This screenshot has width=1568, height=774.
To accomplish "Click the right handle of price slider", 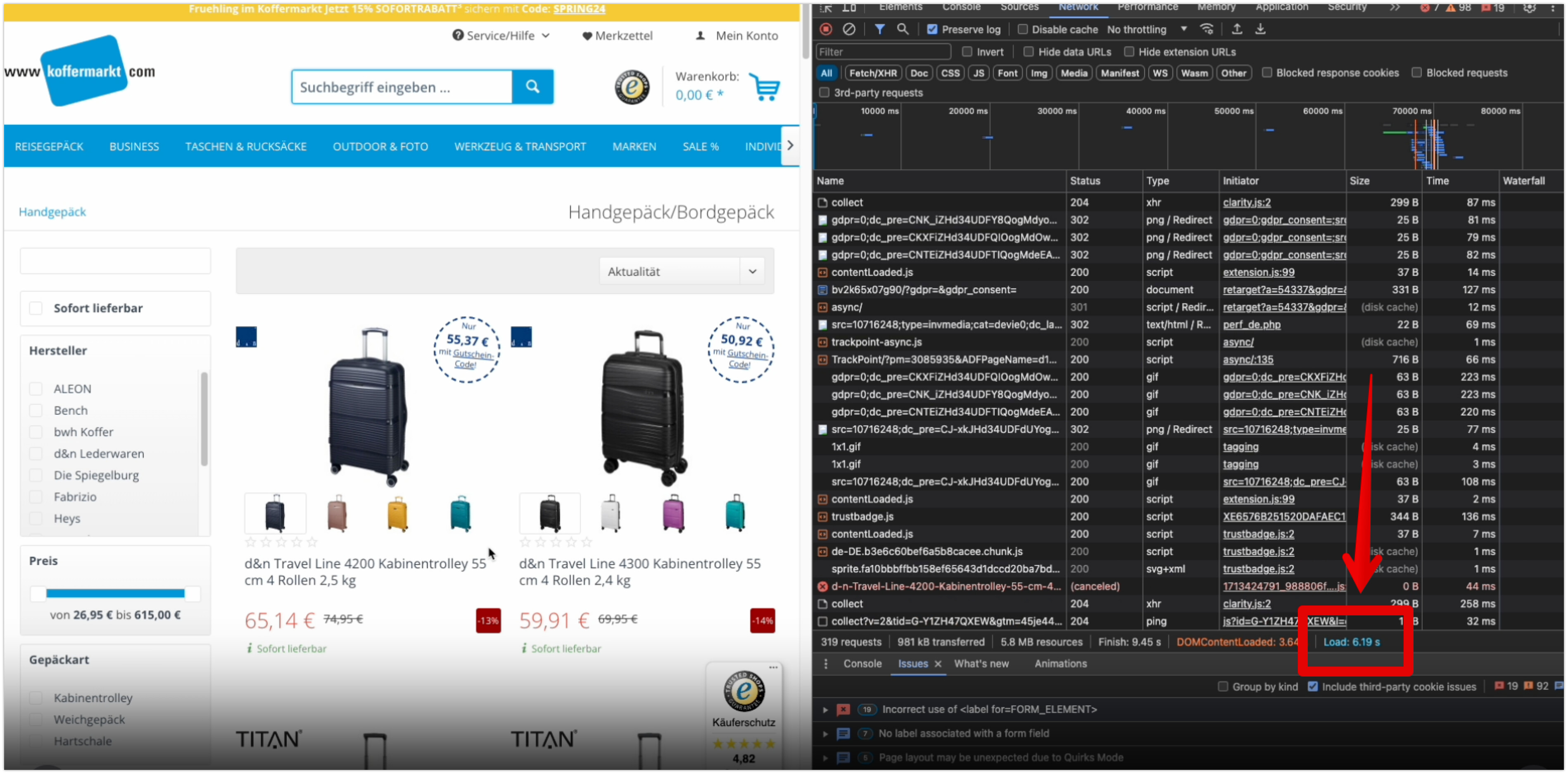I will click(192, 593).
